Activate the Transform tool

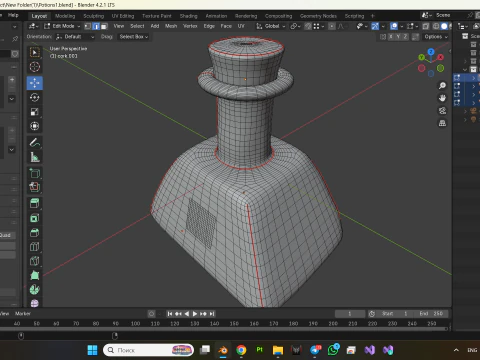35,126
